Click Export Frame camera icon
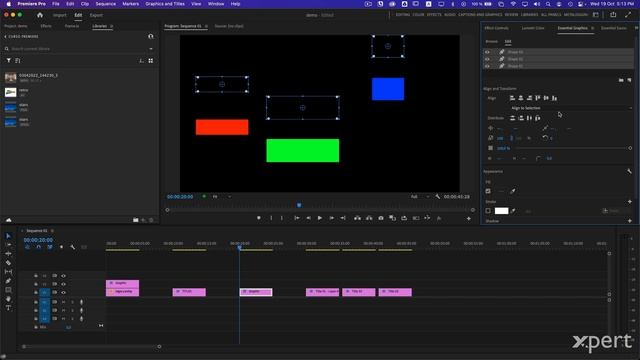 point(381,218)
